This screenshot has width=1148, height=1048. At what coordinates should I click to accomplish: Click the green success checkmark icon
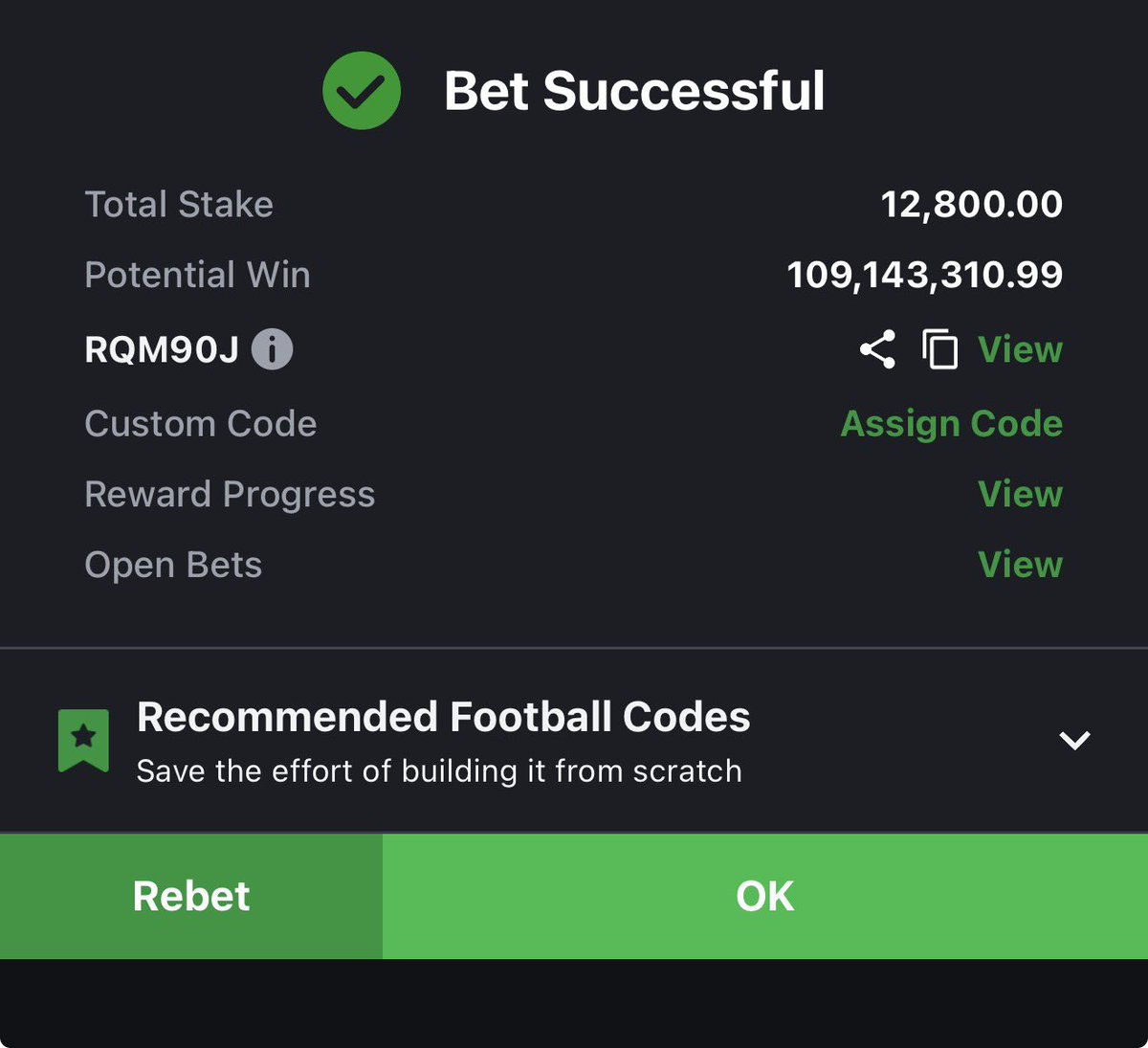tap(362, 91)
